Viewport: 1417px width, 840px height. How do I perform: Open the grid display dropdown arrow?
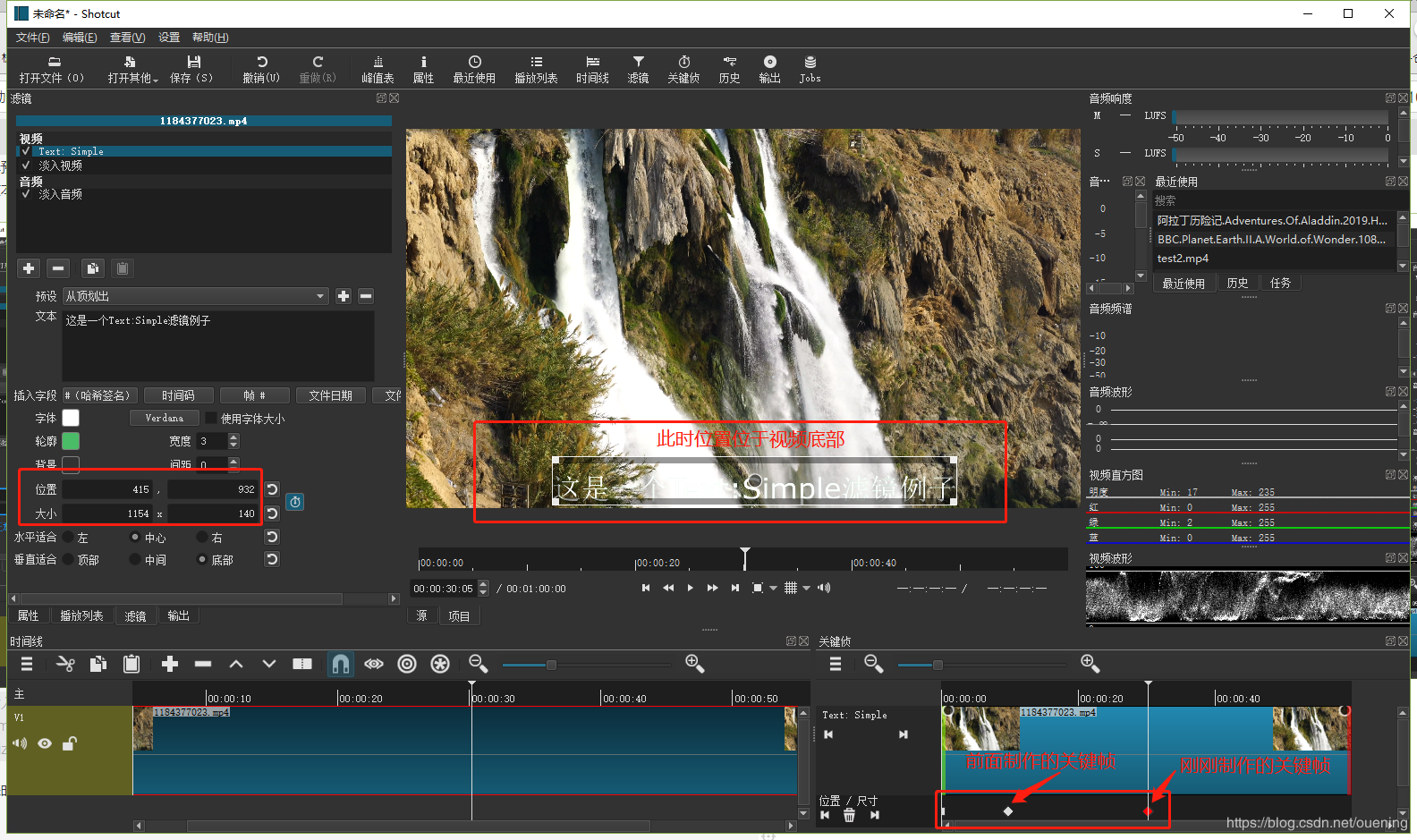(x=807, y=589)
